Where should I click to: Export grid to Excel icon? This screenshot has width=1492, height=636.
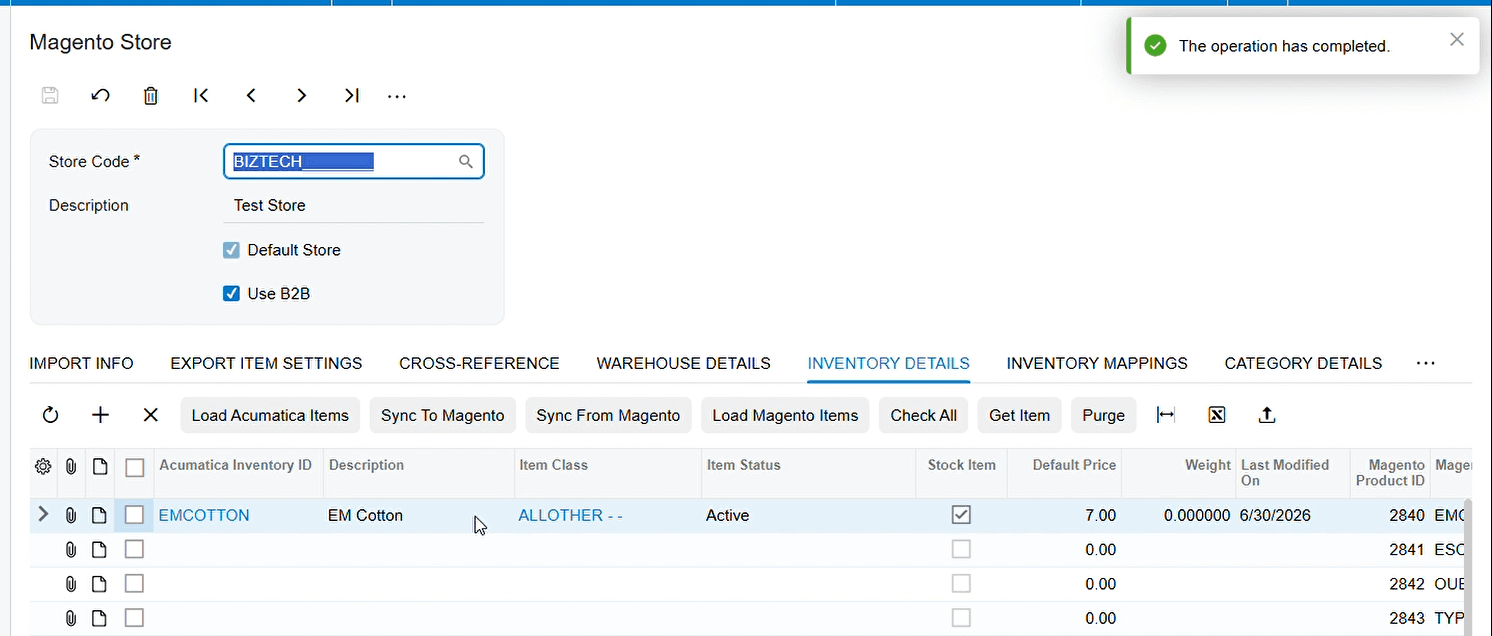click(x=1216, y=415)
